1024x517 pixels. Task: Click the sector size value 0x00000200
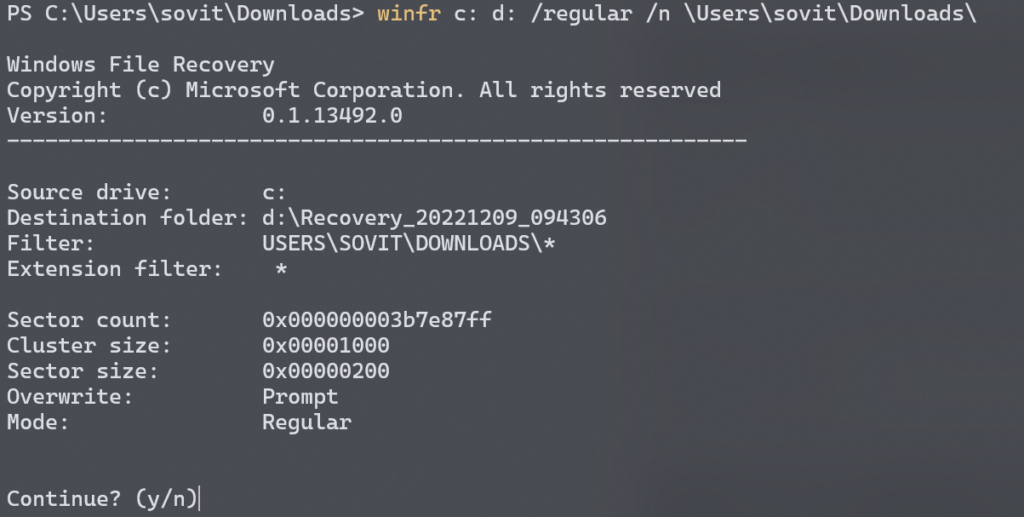(x=326, y=371)
